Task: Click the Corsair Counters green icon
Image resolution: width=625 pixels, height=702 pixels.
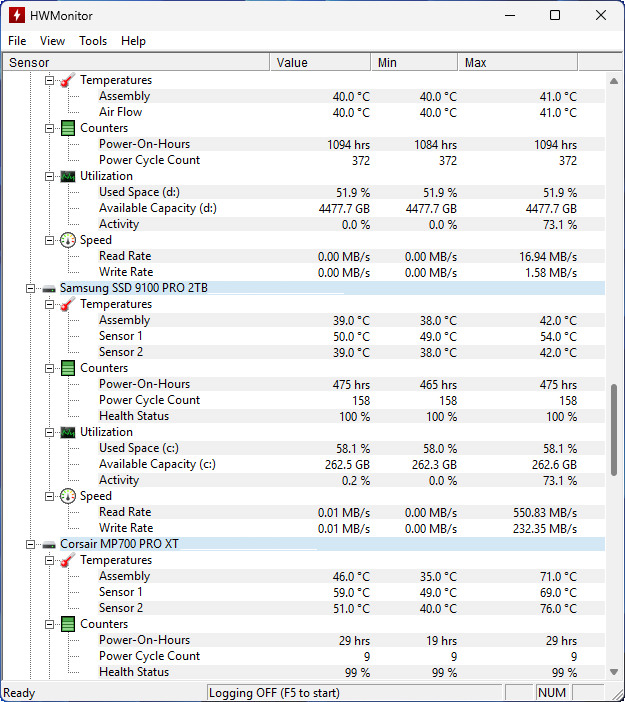Action: [68, 624]
